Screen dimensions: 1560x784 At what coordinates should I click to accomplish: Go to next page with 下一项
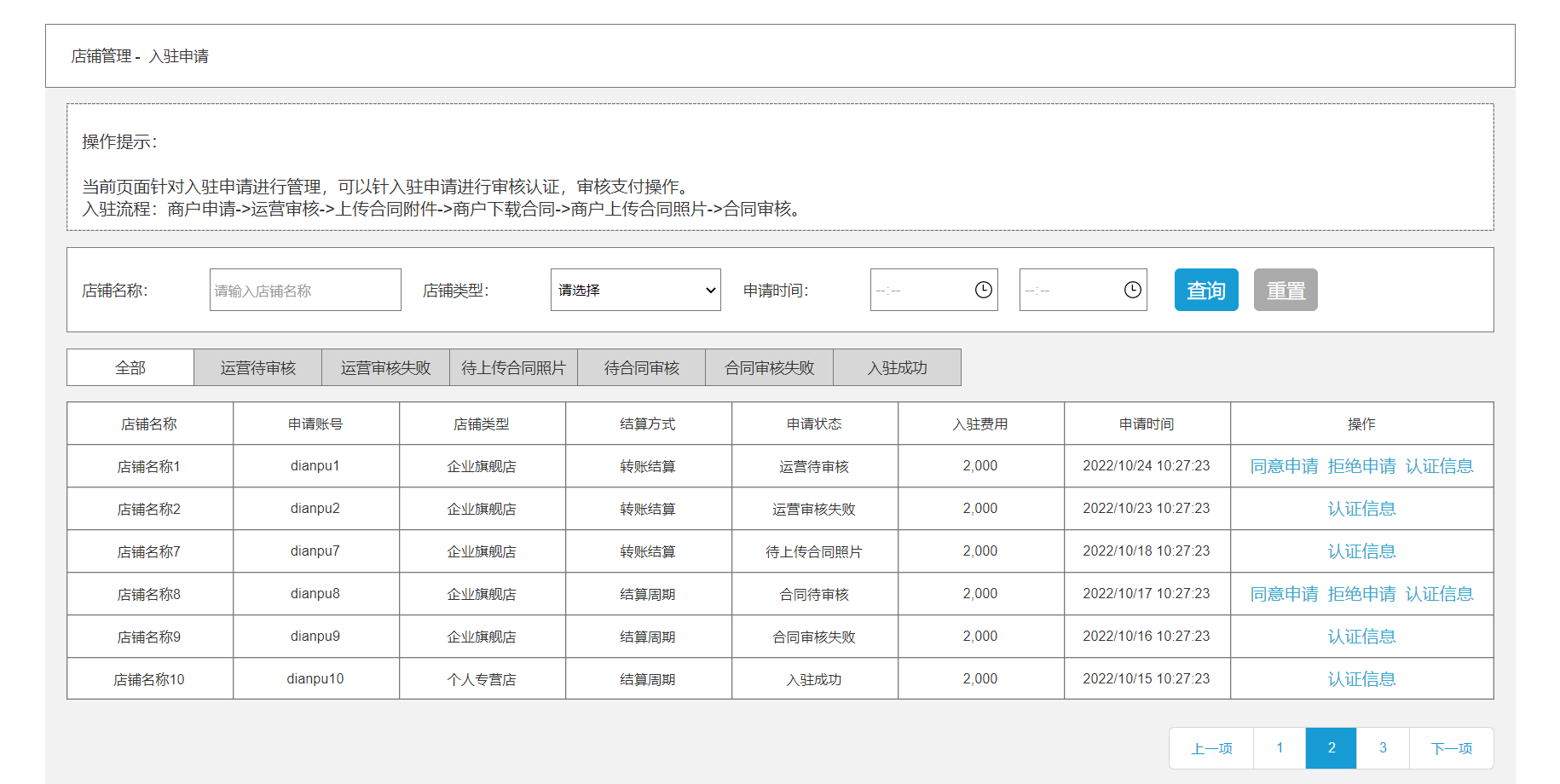[1451, 748]
